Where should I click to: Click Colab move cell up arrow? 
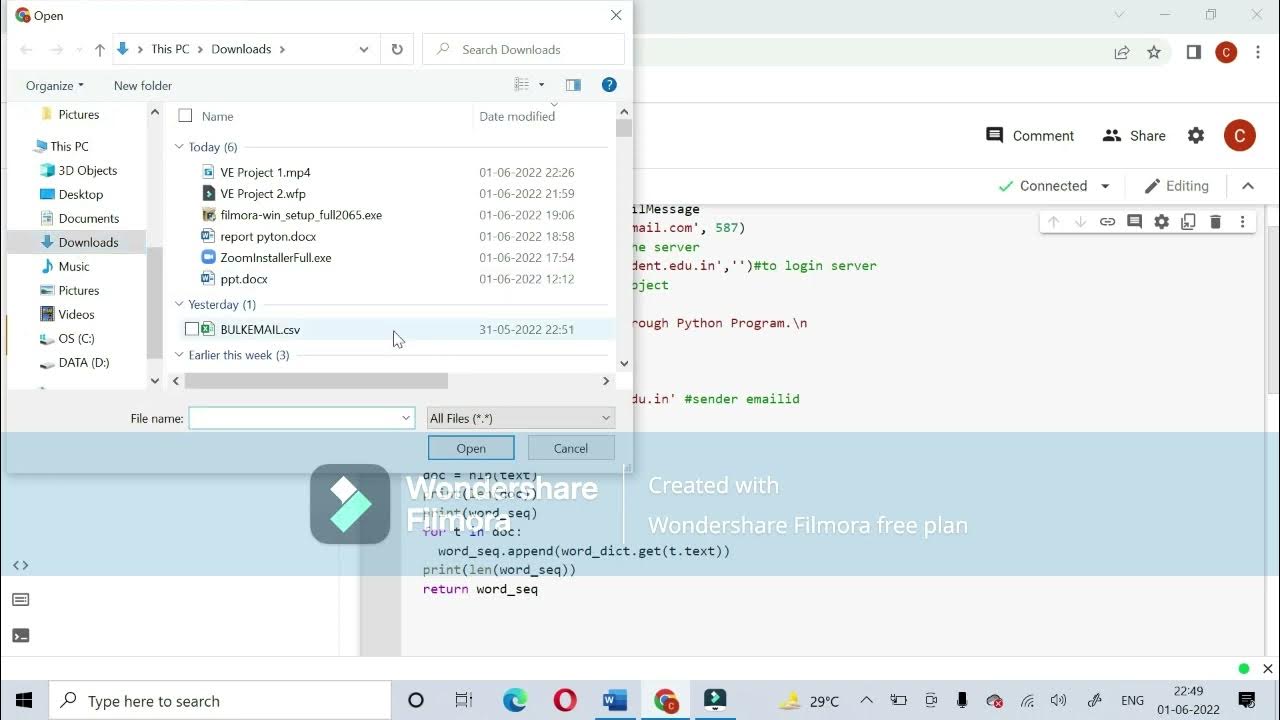click(x=1053, y=222)
